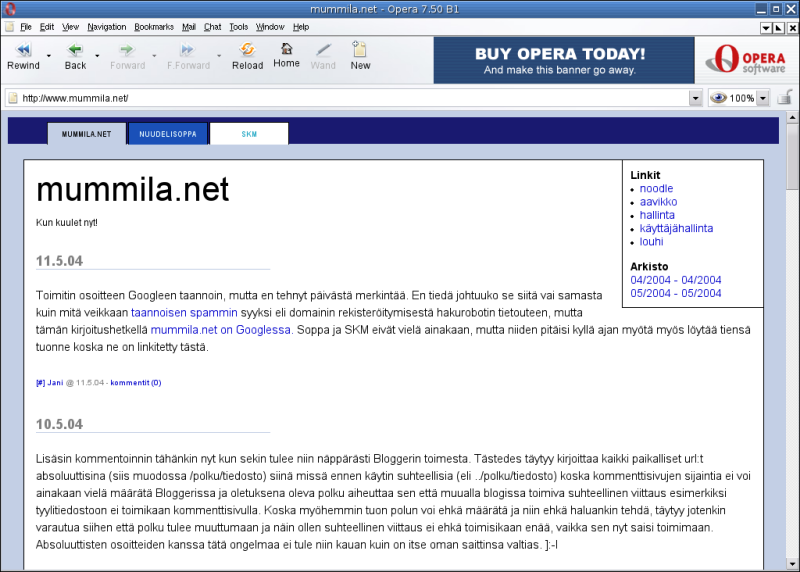Select the SKM tab
The width and height of the screenshot is (800, 572).
point(248,133)
